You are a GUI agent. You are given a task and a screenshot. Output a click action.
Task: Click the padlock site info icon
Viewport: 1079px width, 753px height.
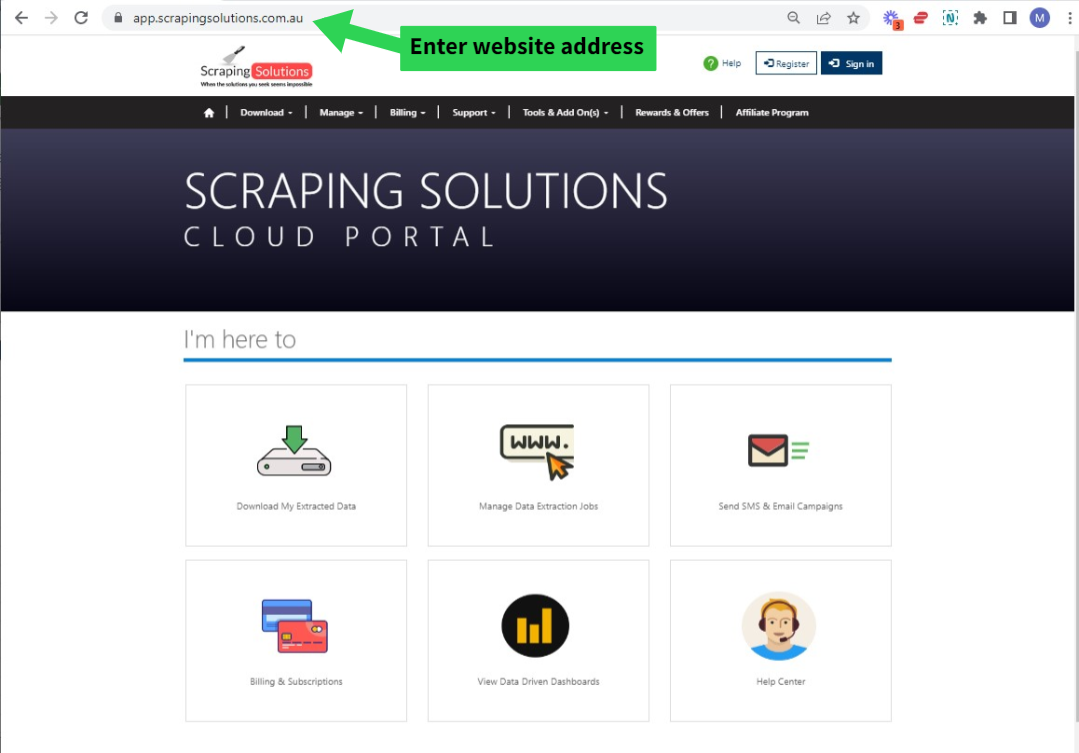[x=118, y=18]
